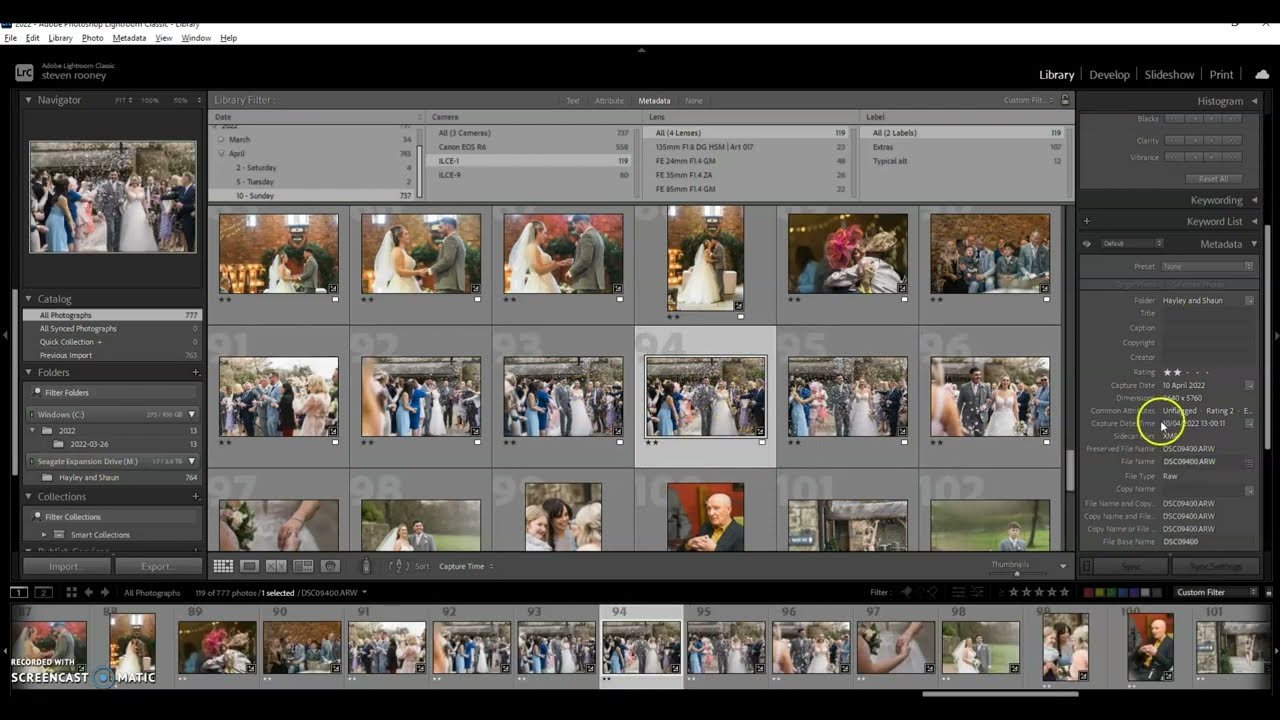Click the Lrc application logo
Viewport: 1280px width, 720px height.
click(24, 72)
